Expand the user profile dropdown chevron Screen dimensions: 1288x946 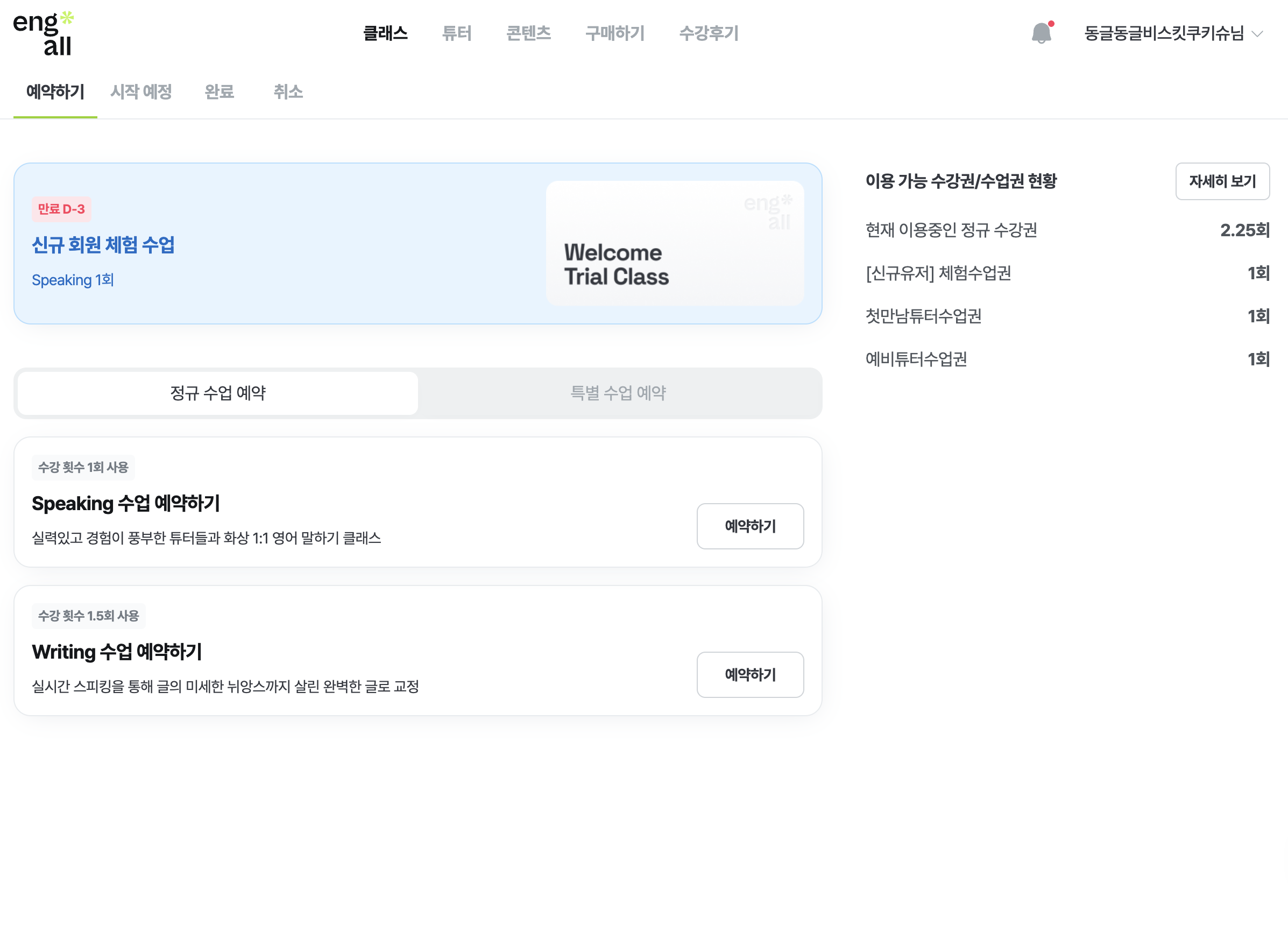pyautogui.click(x=1257, y=34)
